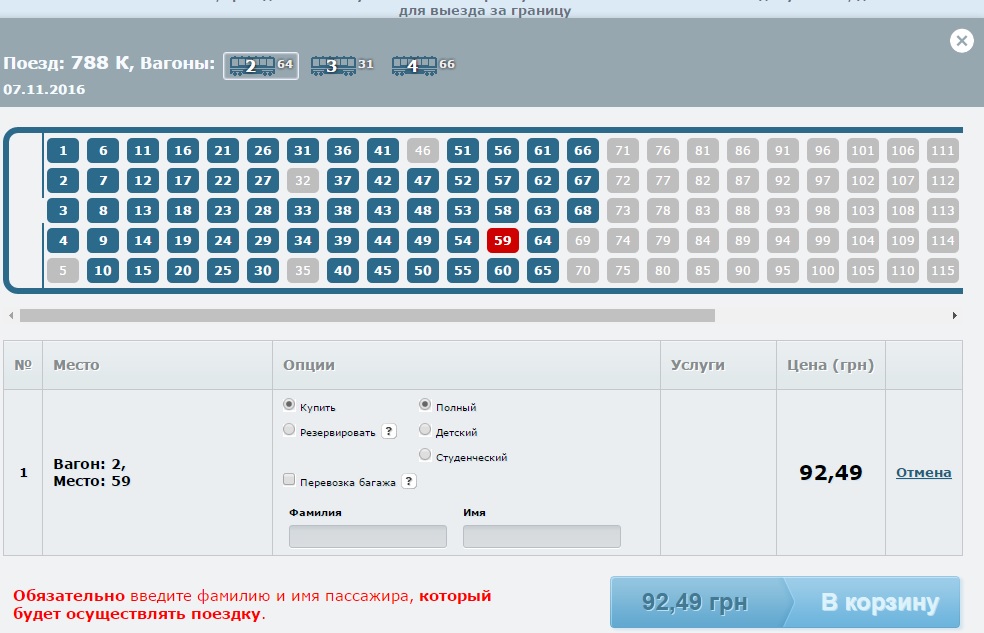Image resolution: width=984 pixels, height=633 pixels.
Task: Deselect the red seat 59
Action: (x=503, y=241)
